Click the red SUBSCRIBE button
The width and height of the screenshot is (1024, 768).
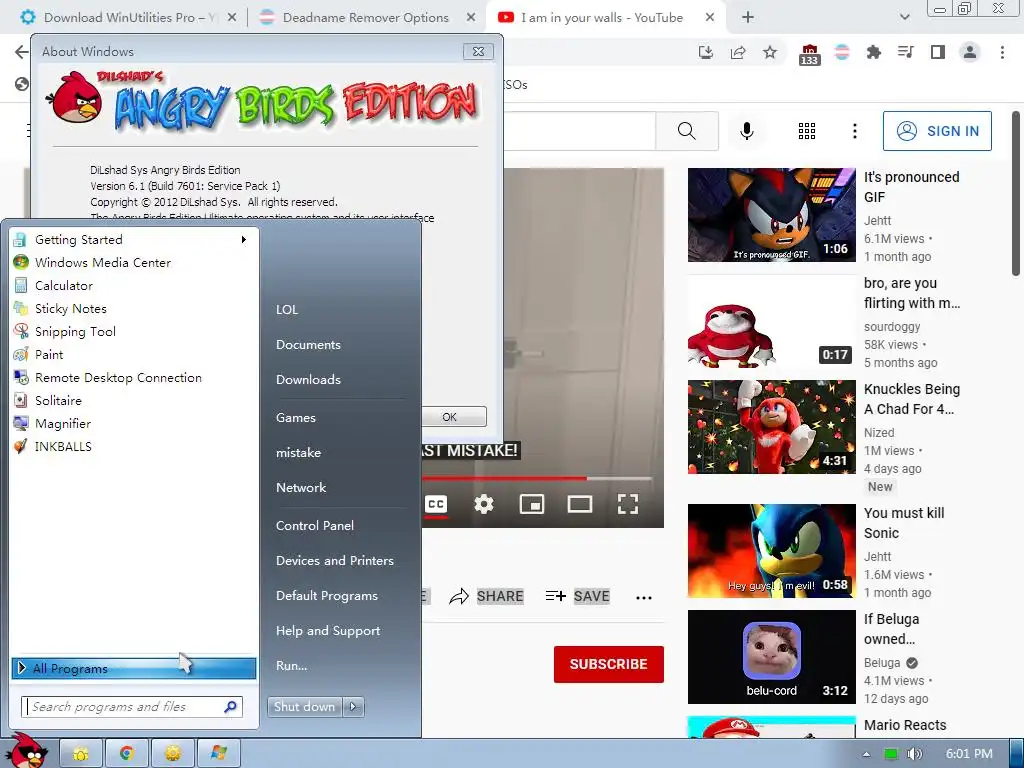(609, 664)
